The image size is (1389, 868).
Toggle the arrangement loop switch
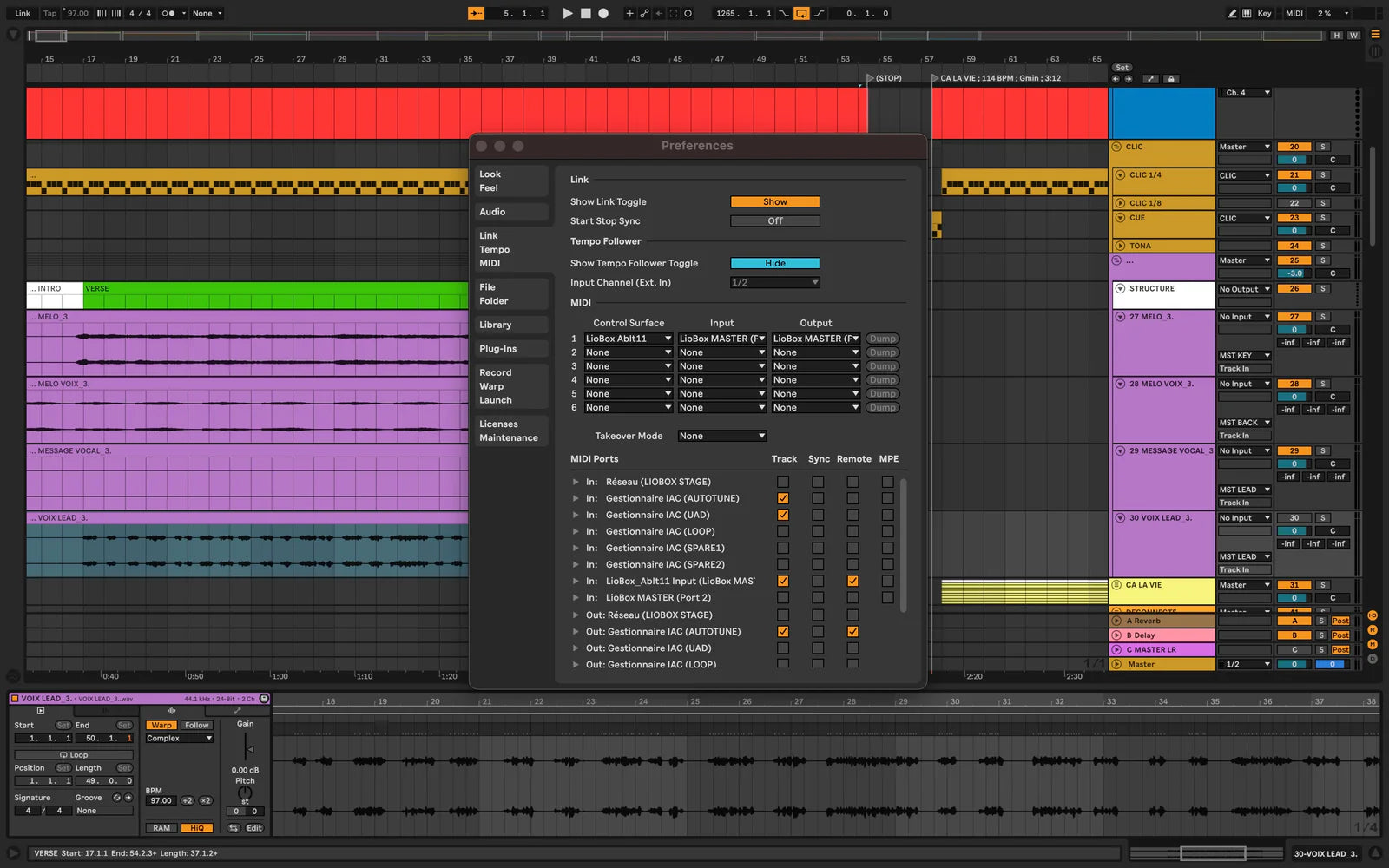click(800, 13)
